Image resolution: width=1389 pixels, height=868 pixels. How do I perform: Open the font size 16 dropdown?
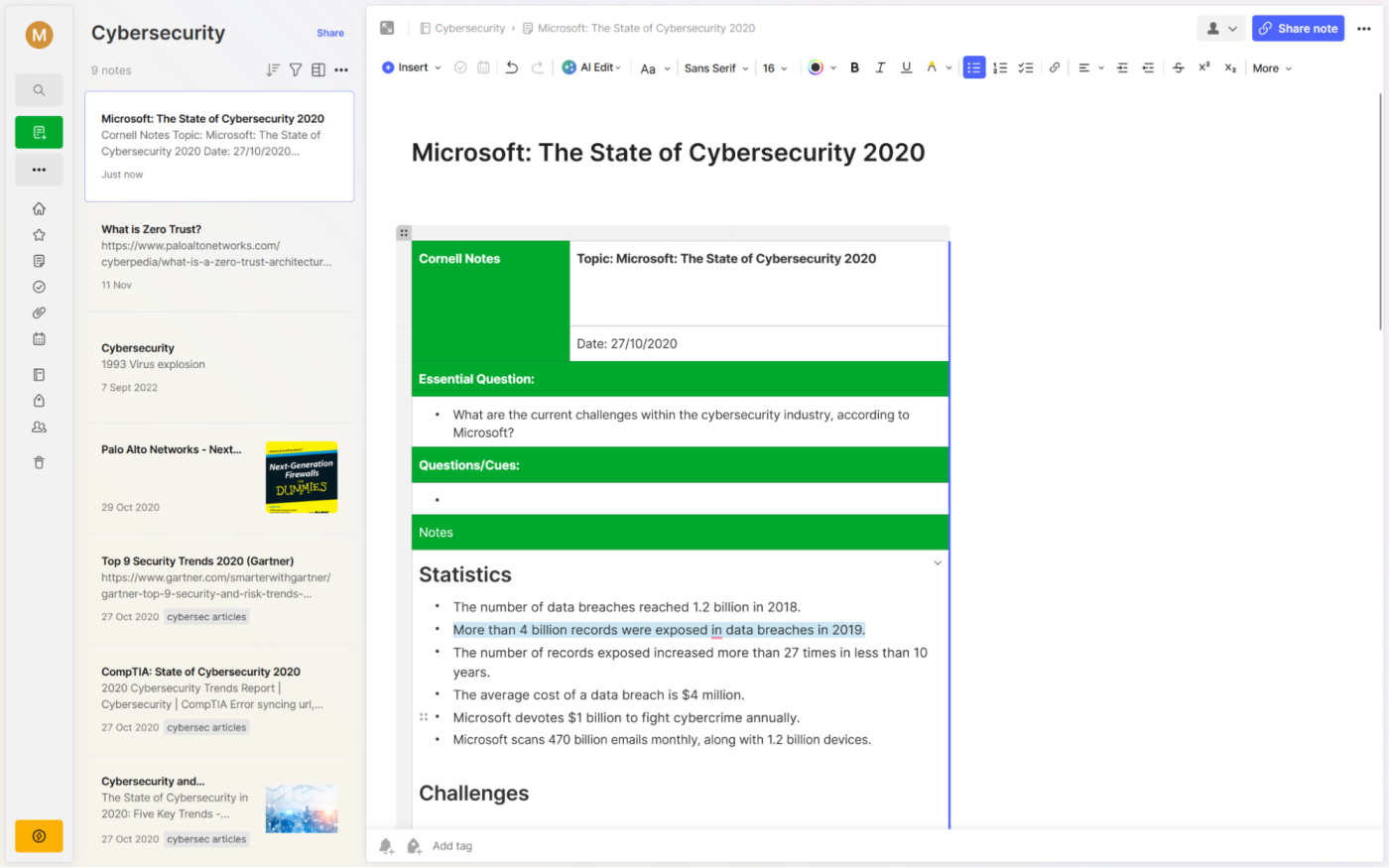coord(775,68)
